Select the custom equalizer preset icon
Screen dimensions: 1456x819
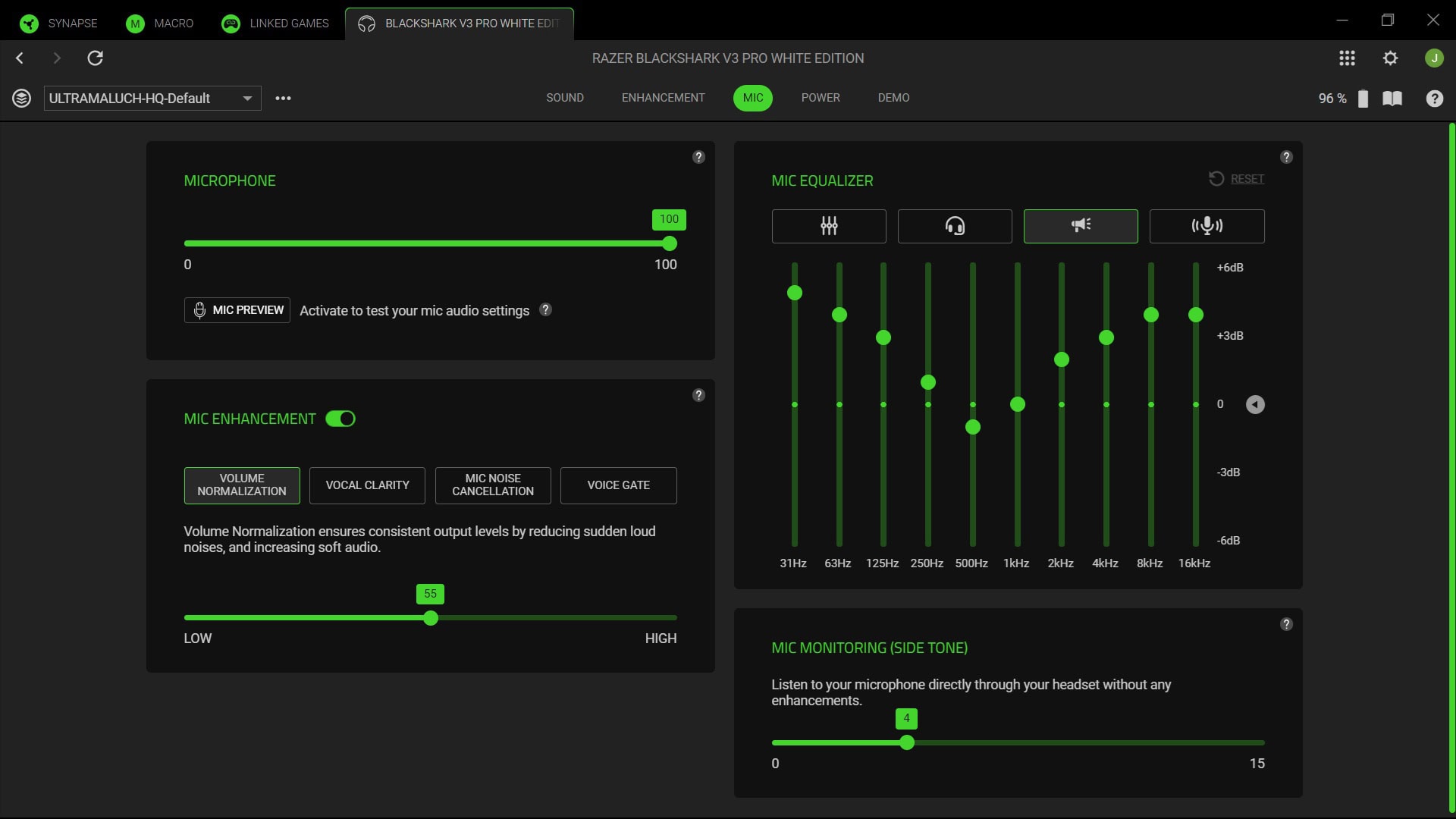(829, 226)
